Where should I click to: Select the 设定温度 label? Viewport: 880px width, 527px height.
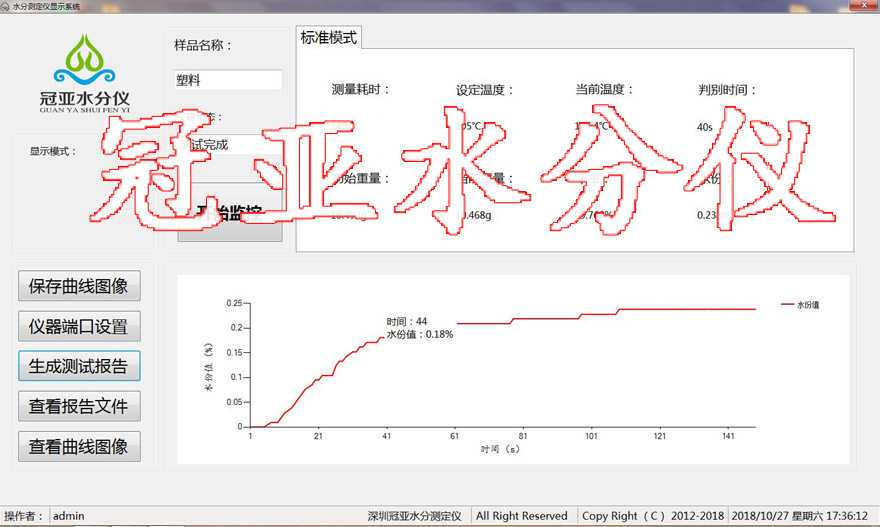tap(484, 90)
